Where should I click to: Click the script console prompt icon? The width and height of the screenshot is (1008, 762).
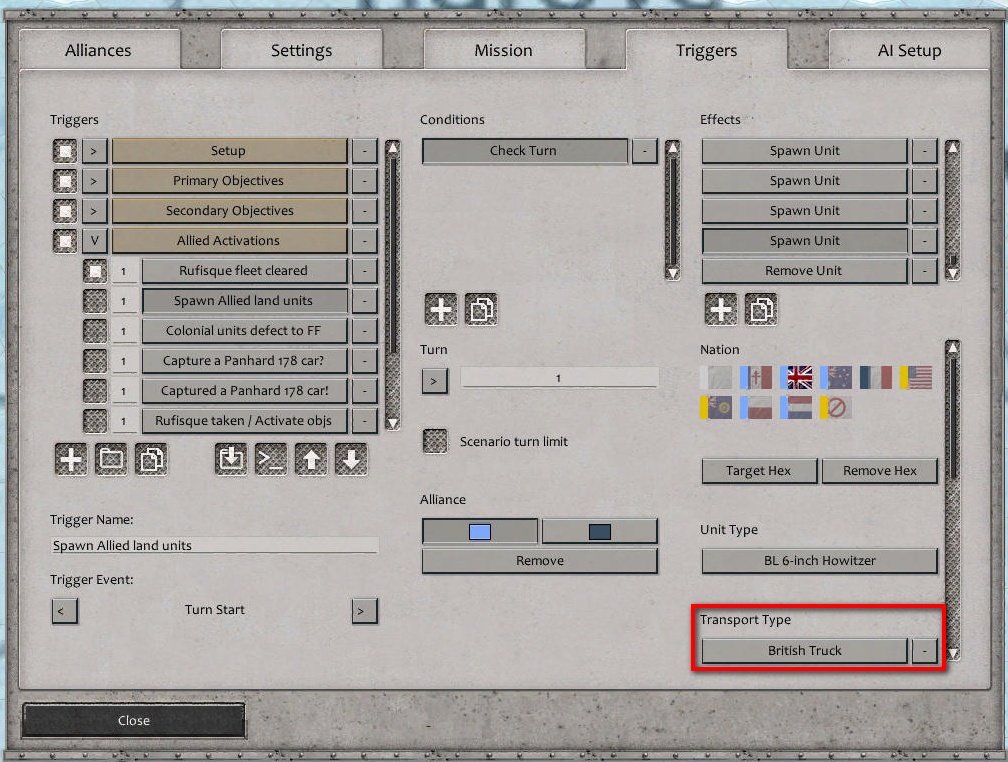click(x=271, y=459)
